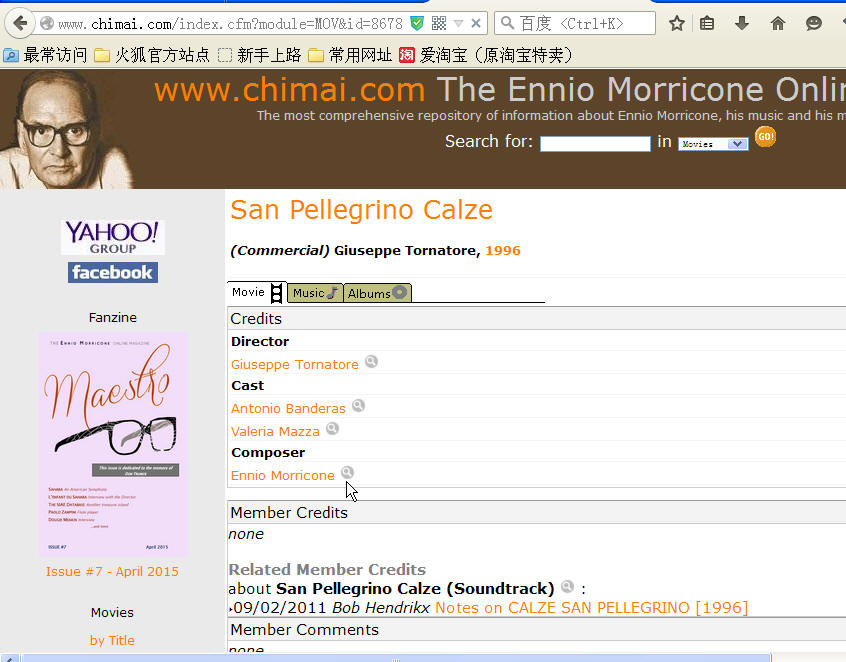Bookmark this page with the star icon
Viewport: 846px width, 662px height.
coord(677,23)
